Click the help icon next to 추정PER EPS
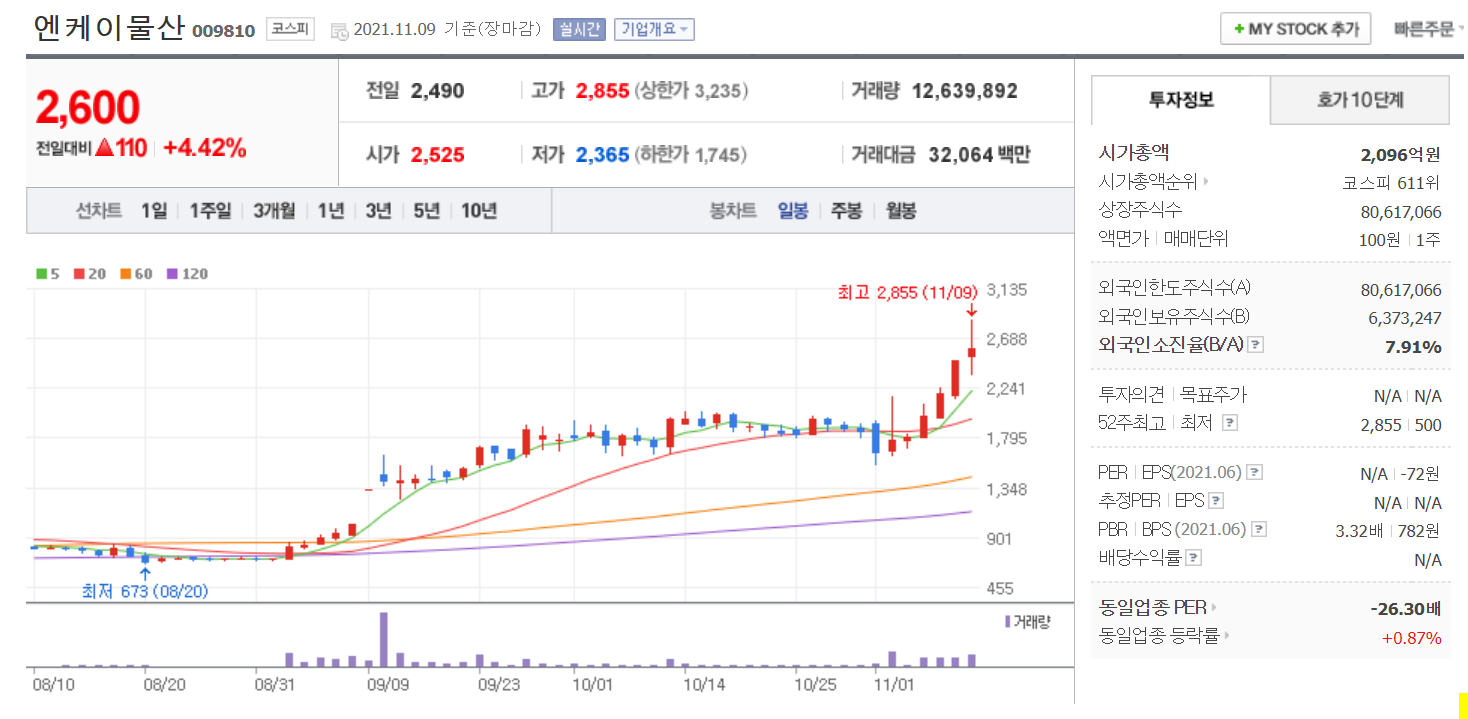 pyautogui.click(x=1215, y=501)
